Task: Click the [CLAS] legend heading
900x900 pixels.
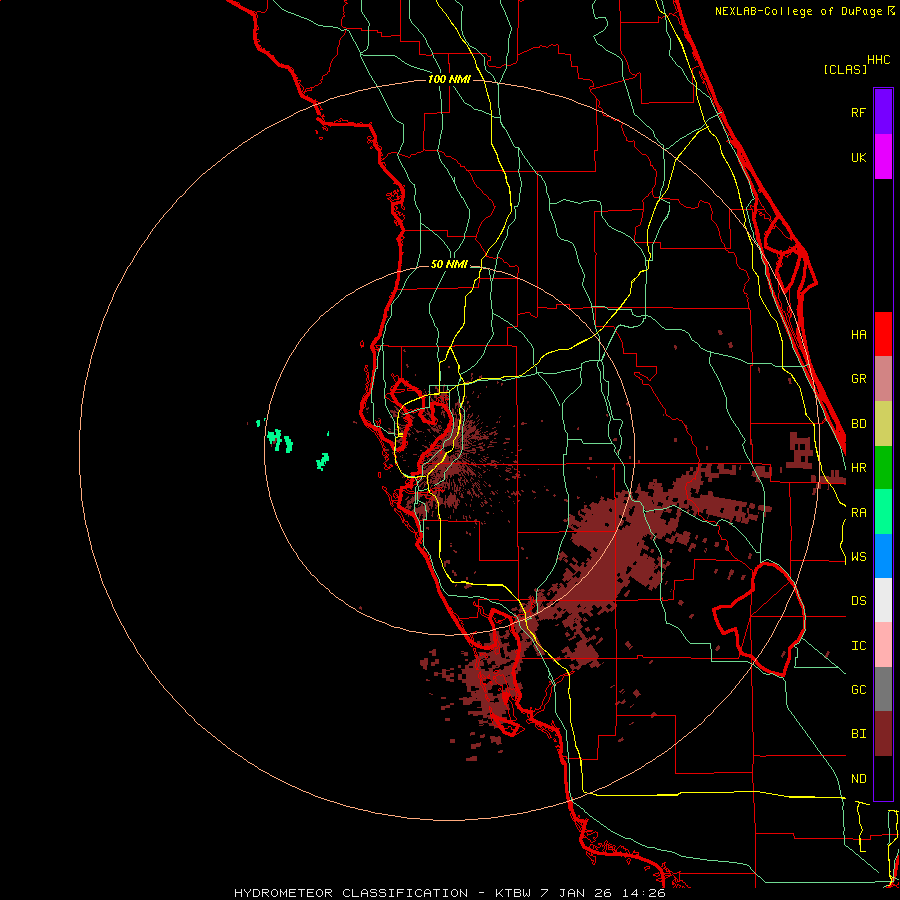Action: 845,69
